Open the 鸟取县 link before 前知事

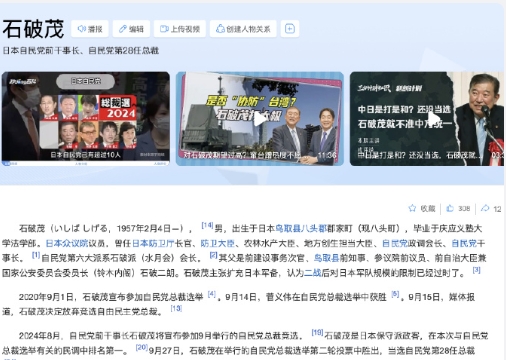click(x=327, y=258)
